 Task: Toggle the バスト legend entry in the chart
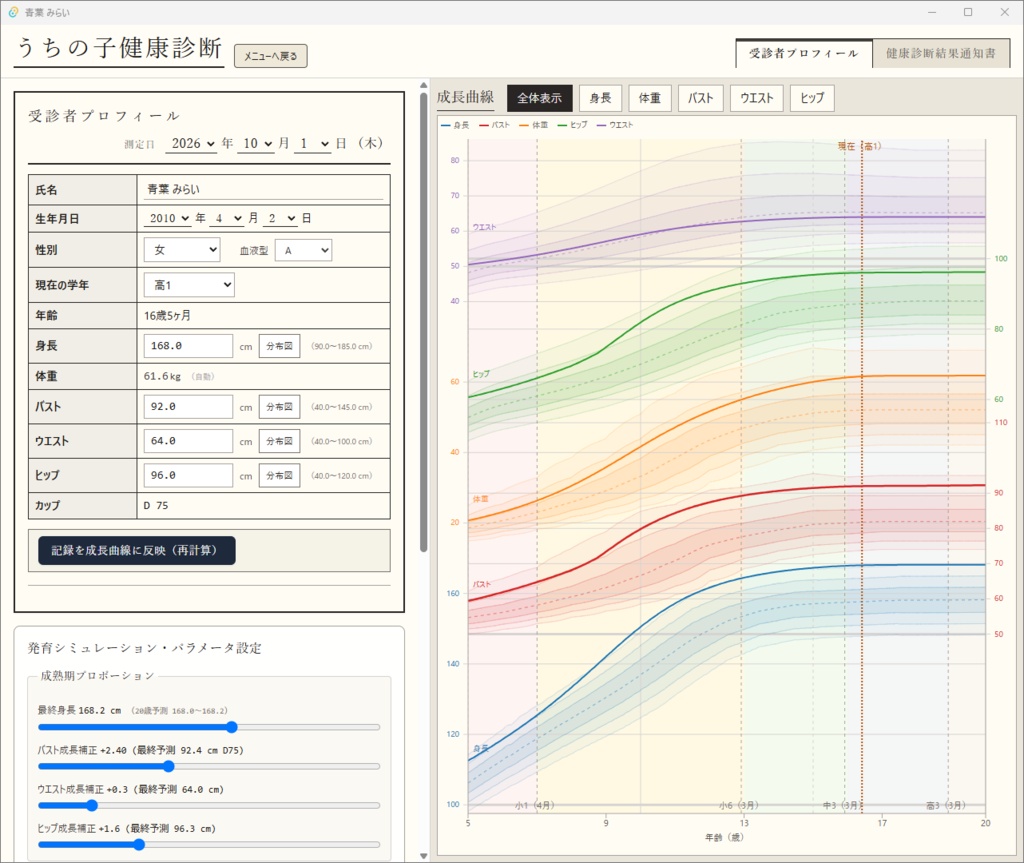pos(494,125)
